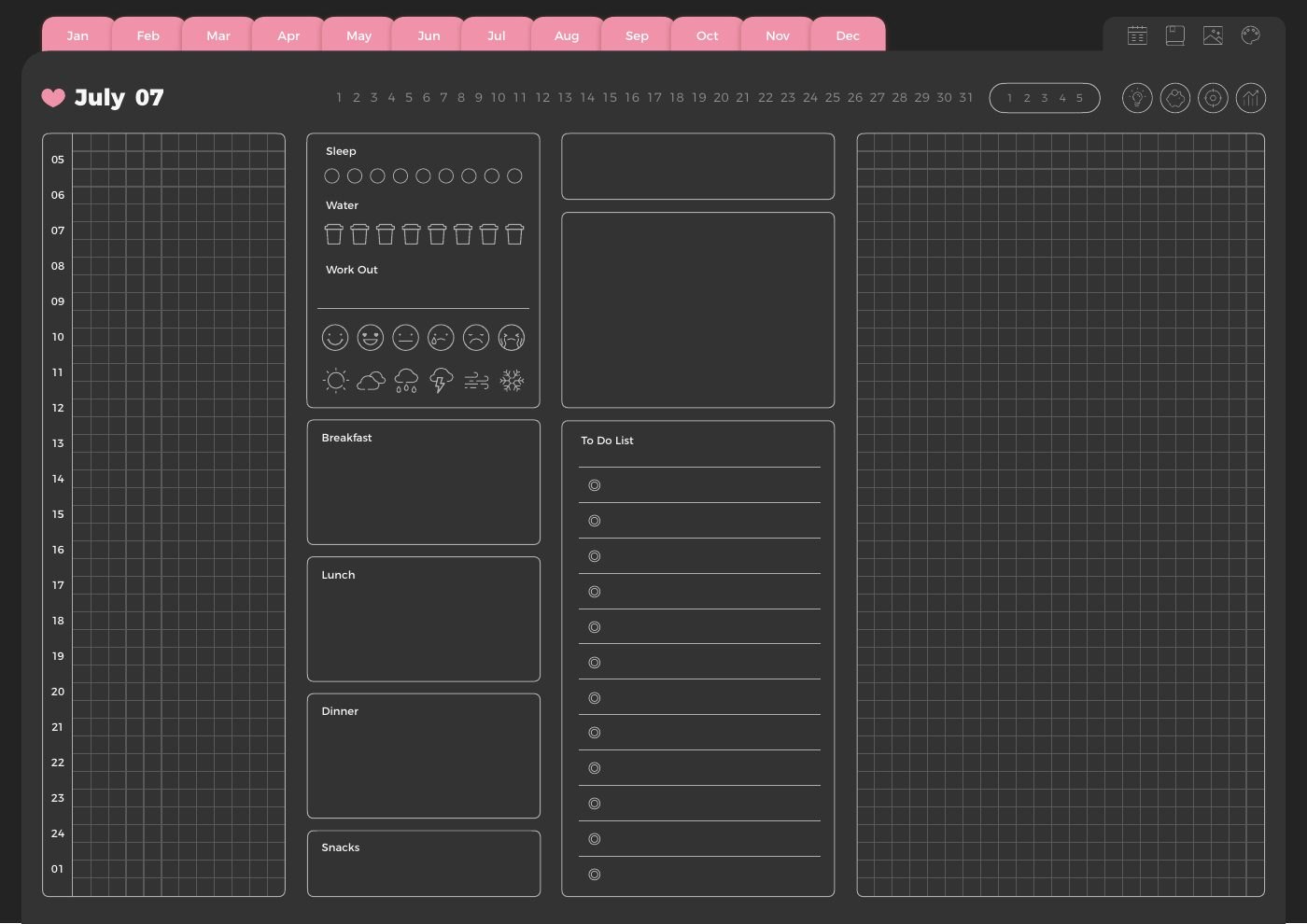Select week 5 in the oval week selector
The image size is (1307, 924).
1079,98
